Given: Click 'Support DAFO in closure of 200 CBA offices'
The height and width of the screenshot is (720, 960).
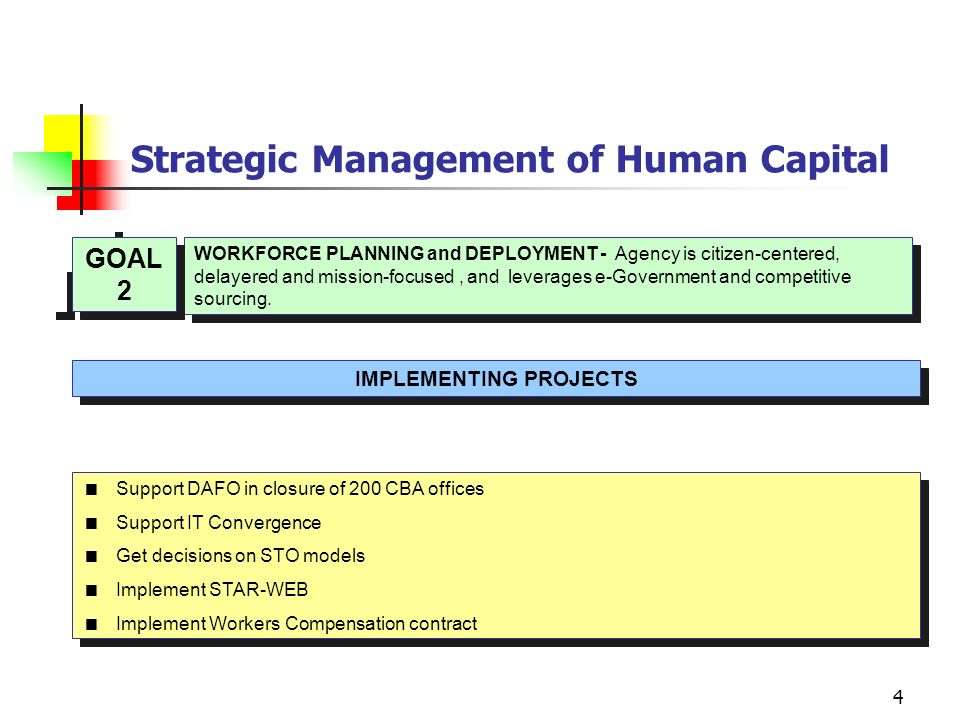Looking at the screenshot, I should [x=300, y=489].
